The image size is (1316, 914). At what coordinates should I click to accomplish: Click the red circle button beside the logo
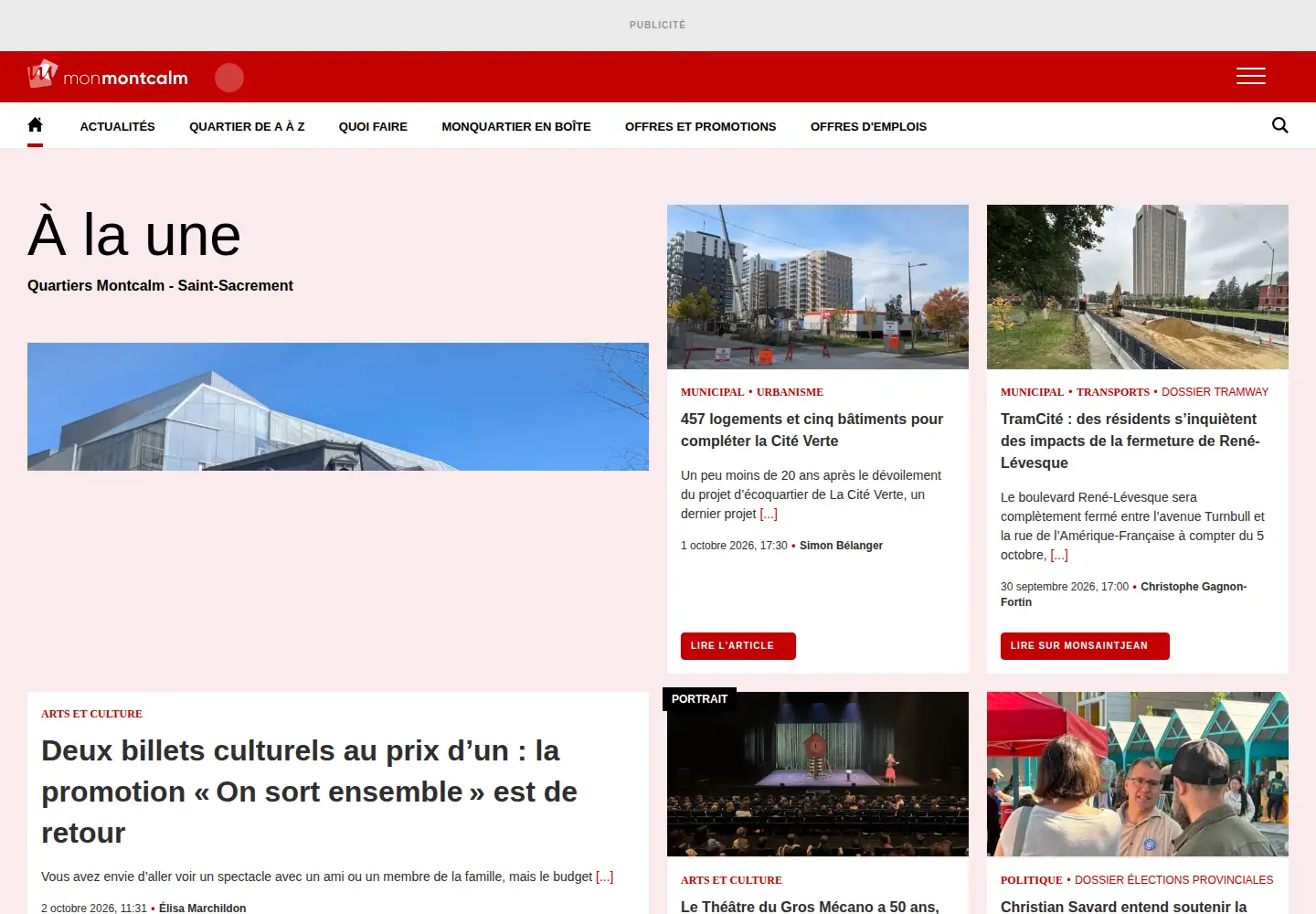pyautogui.click(x=229, y=78)
